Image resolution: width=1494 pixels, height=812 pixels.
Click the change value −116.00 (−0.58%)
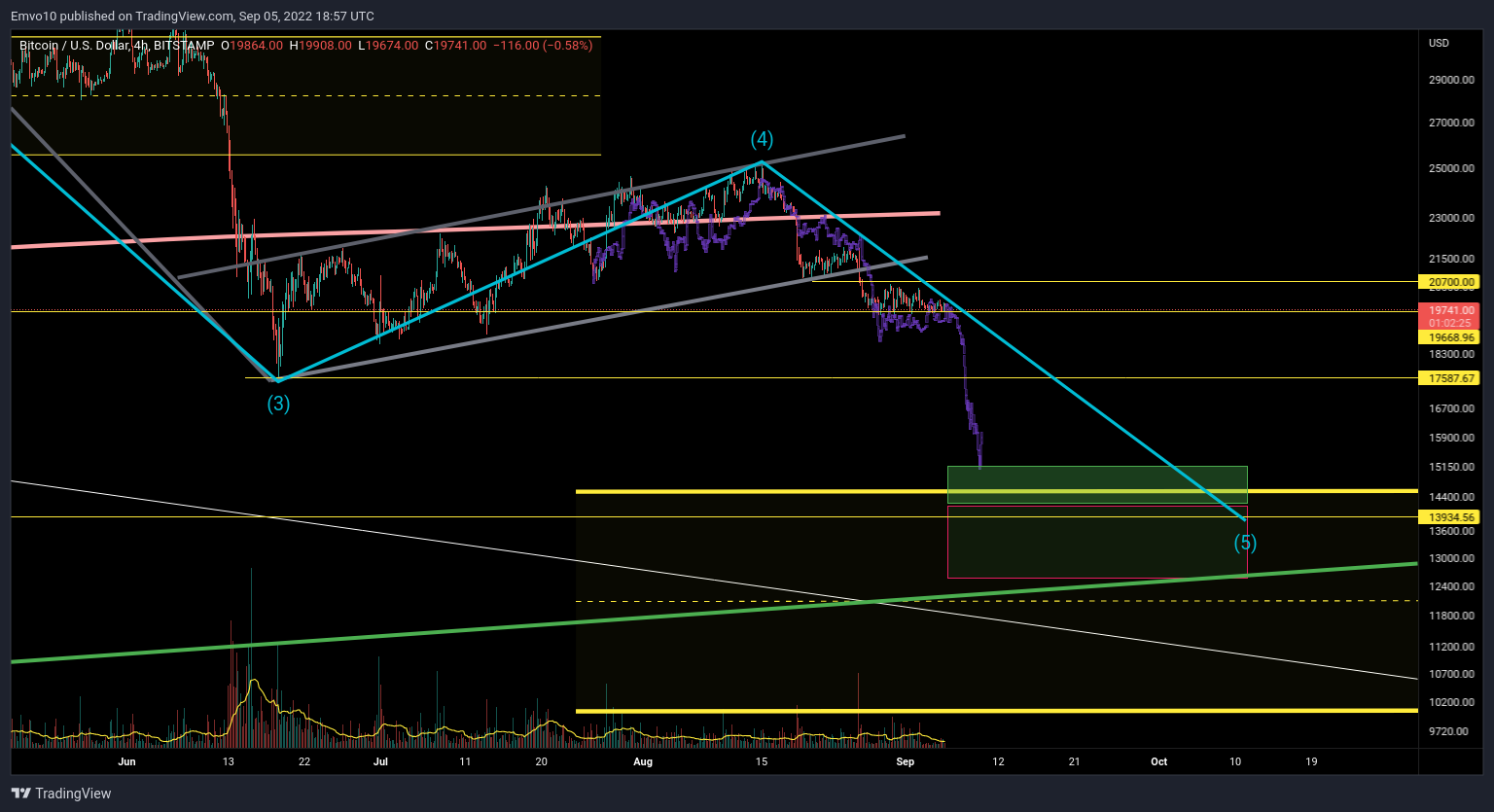click(x=542, y=45)
